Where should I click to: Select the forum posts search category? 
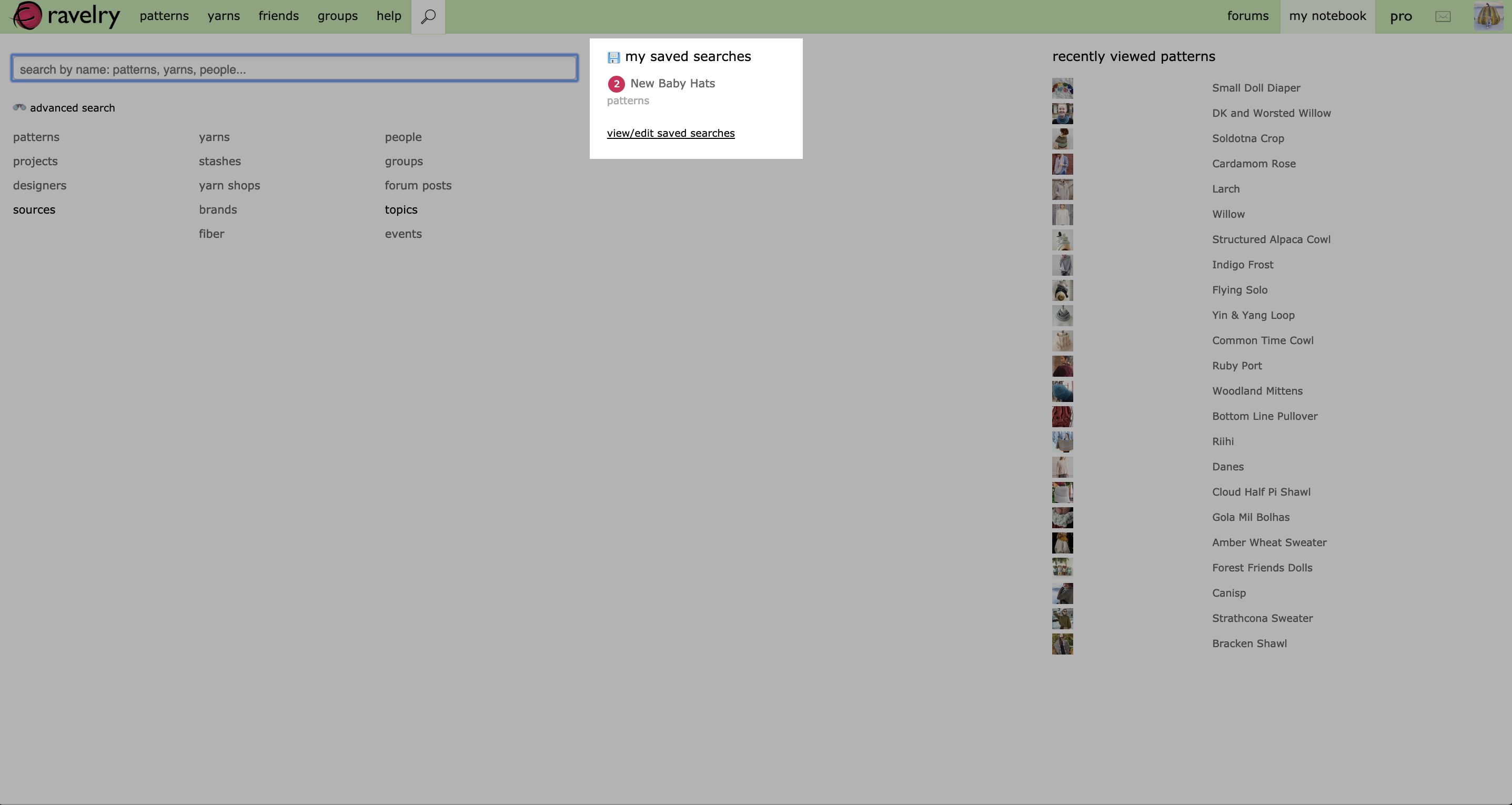click(418, 186)
